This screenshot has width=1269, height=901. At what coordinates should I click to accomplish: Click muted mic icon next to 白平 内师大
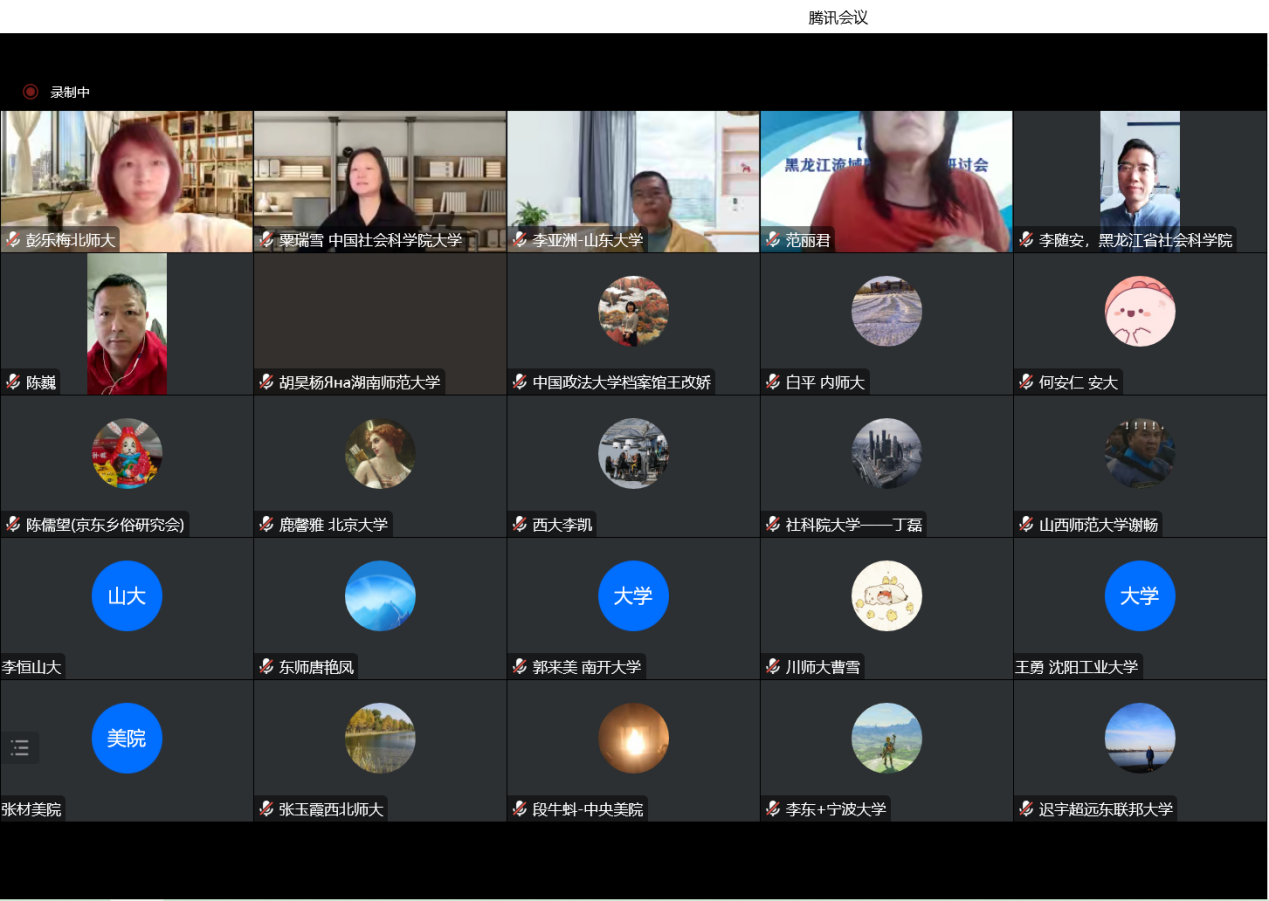(773, 382)
